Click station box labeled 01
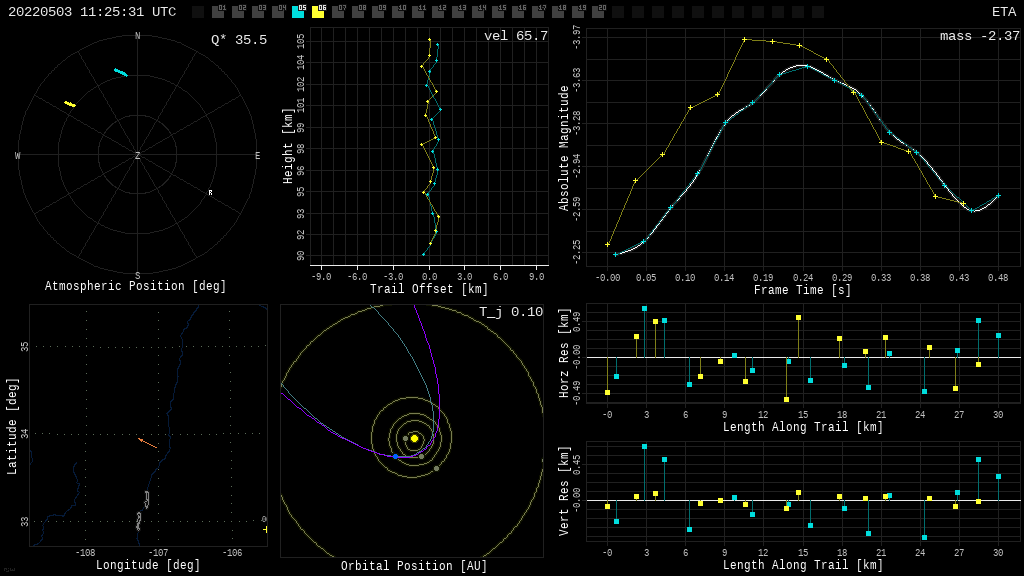This screenshot has width=1024, height=576. click(x=218, y=12)
